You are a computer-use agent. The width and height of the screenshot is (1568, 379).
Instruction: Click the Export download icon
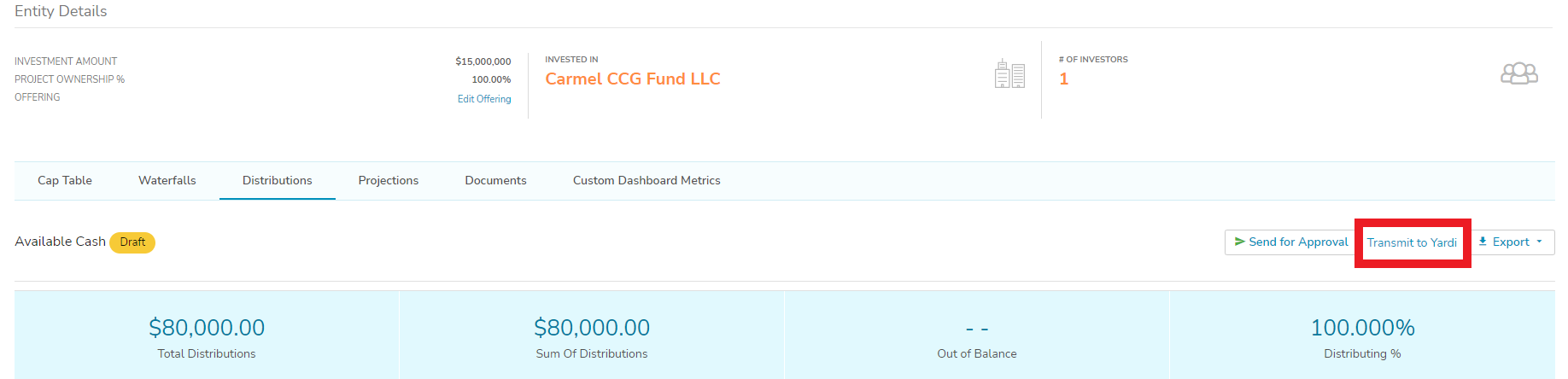point(1483,242)
